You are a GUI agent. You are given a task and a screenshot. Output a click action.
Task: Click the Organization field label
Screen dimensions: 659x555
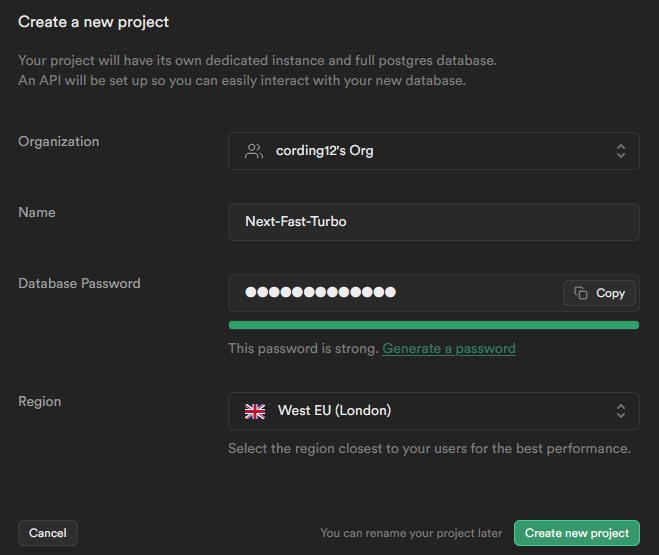[58, 142]
